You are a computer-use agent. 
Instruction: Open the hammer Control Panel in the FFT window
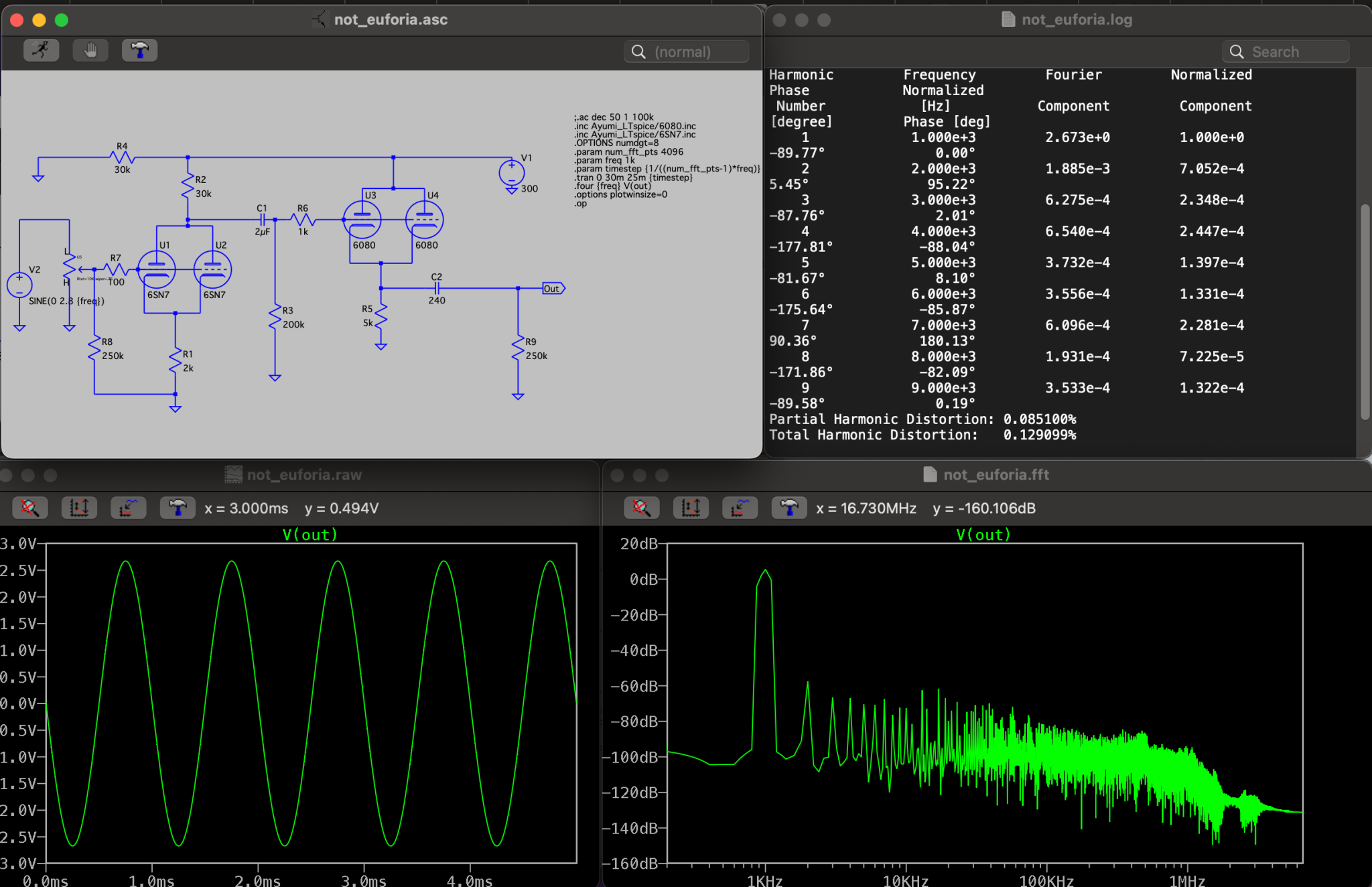789,508
